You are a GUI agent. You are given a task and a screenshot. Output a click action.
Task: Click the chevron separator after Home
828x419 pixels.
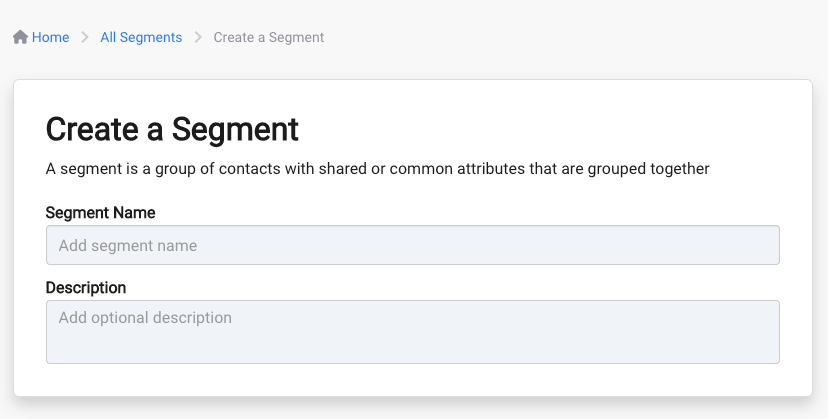pyautogui.click(x=84, y=37)
